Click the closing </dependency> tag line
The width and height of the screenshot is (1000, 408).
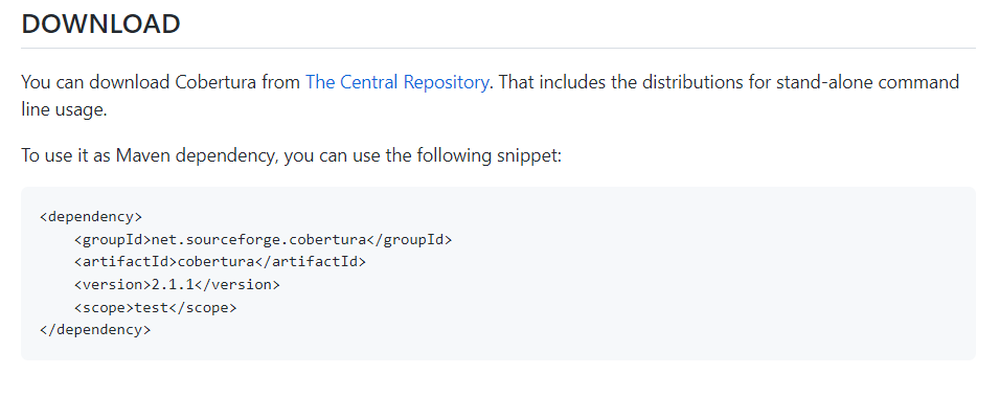pyautogui.click(x=95, y=330)
